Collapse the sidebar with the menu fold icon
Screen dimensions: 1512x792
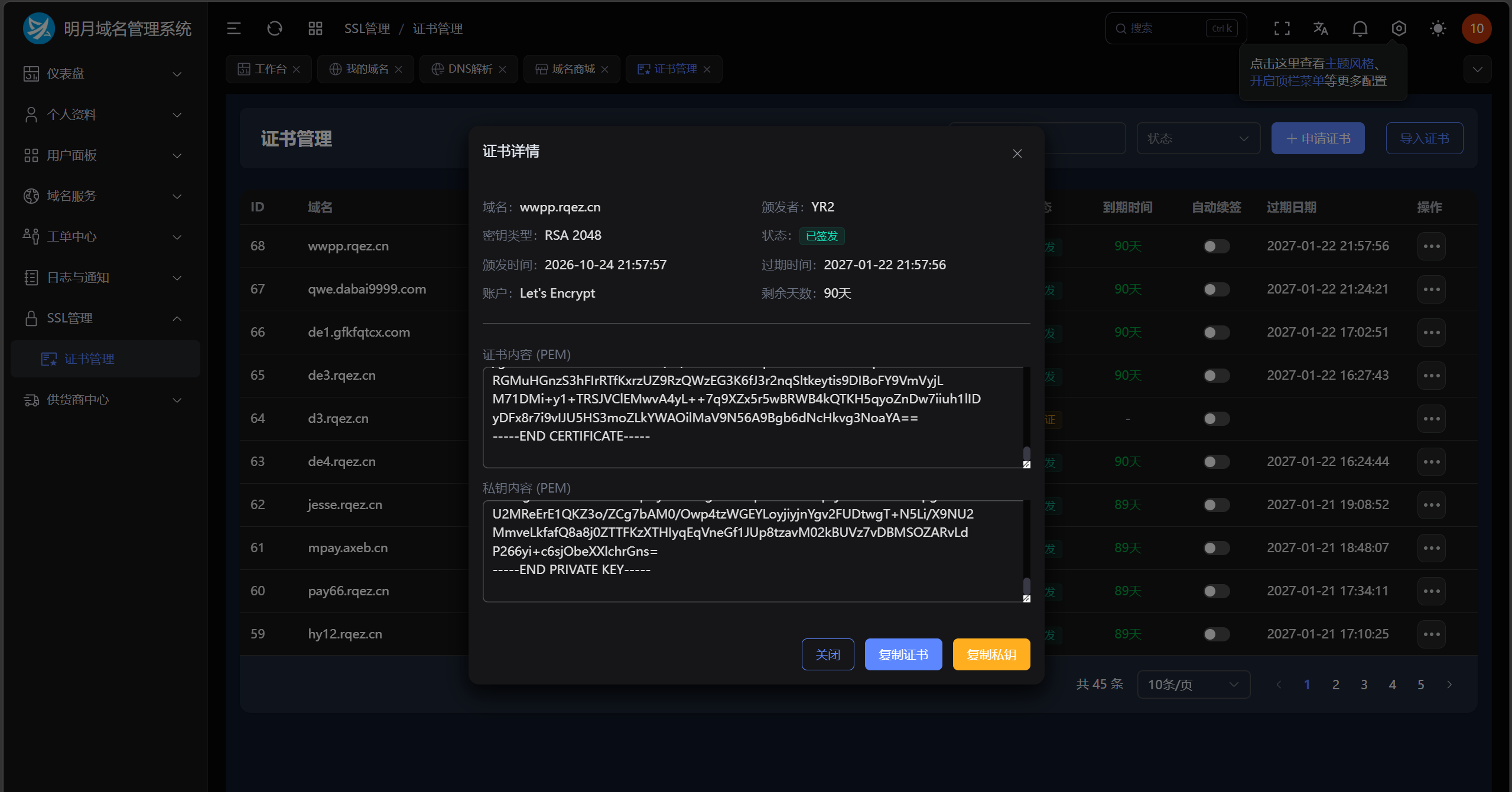pos(234,28)
